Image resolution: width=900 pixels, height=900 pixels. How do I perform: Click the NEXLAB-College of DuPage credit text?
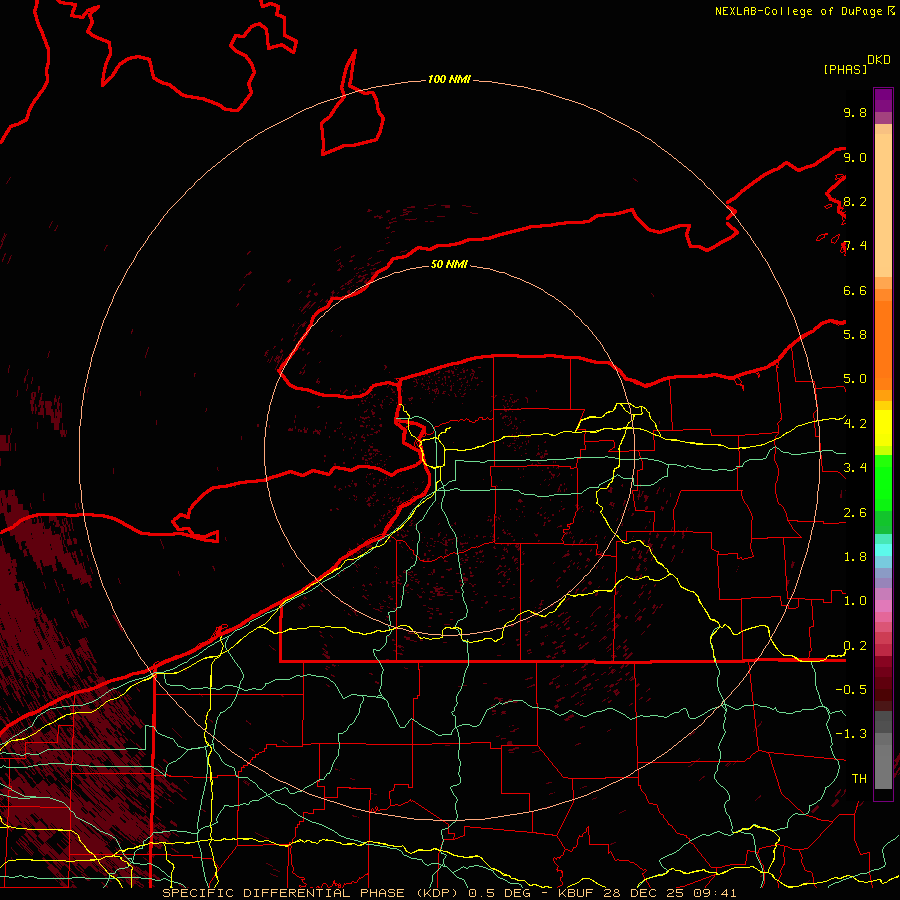coord(799,11)
